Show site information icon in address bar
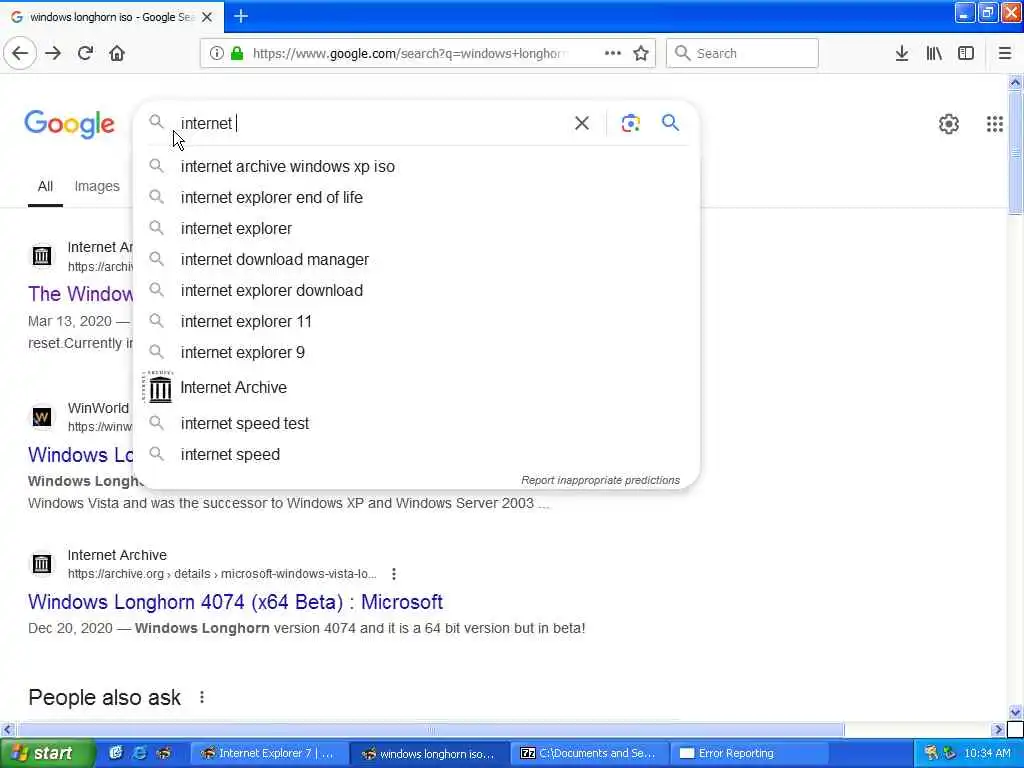The height and width of the screenshot is (768, 1024). pos(216,54)
